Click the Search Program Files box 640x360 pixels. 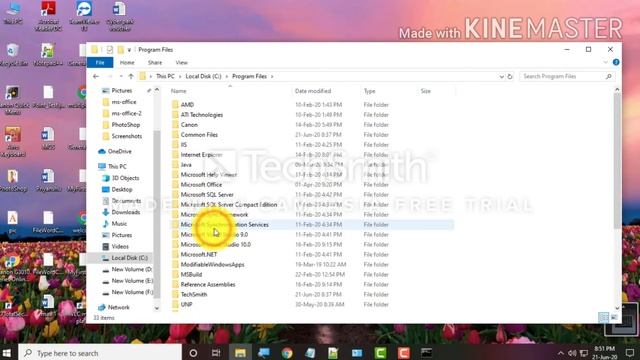pos(567,76)
